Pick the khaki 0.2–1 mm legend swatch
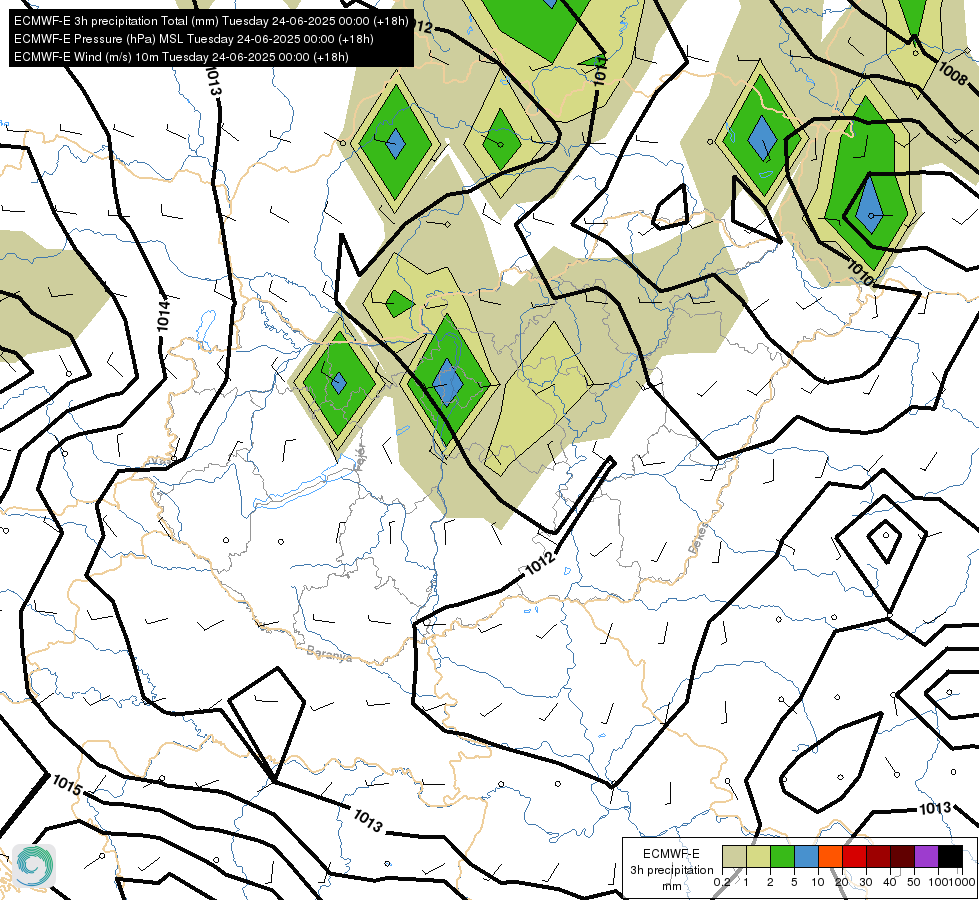The image size is (979, 900). (x=734, y=856)
